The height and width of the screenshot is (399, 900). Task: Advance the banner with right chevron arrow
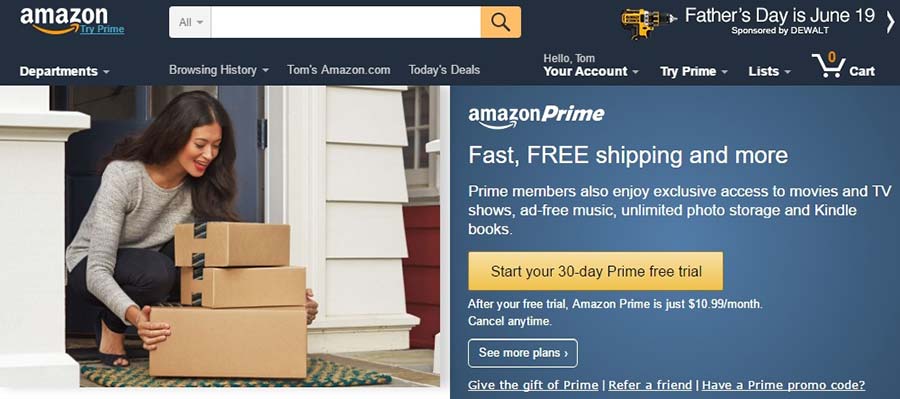pos(890,22)
